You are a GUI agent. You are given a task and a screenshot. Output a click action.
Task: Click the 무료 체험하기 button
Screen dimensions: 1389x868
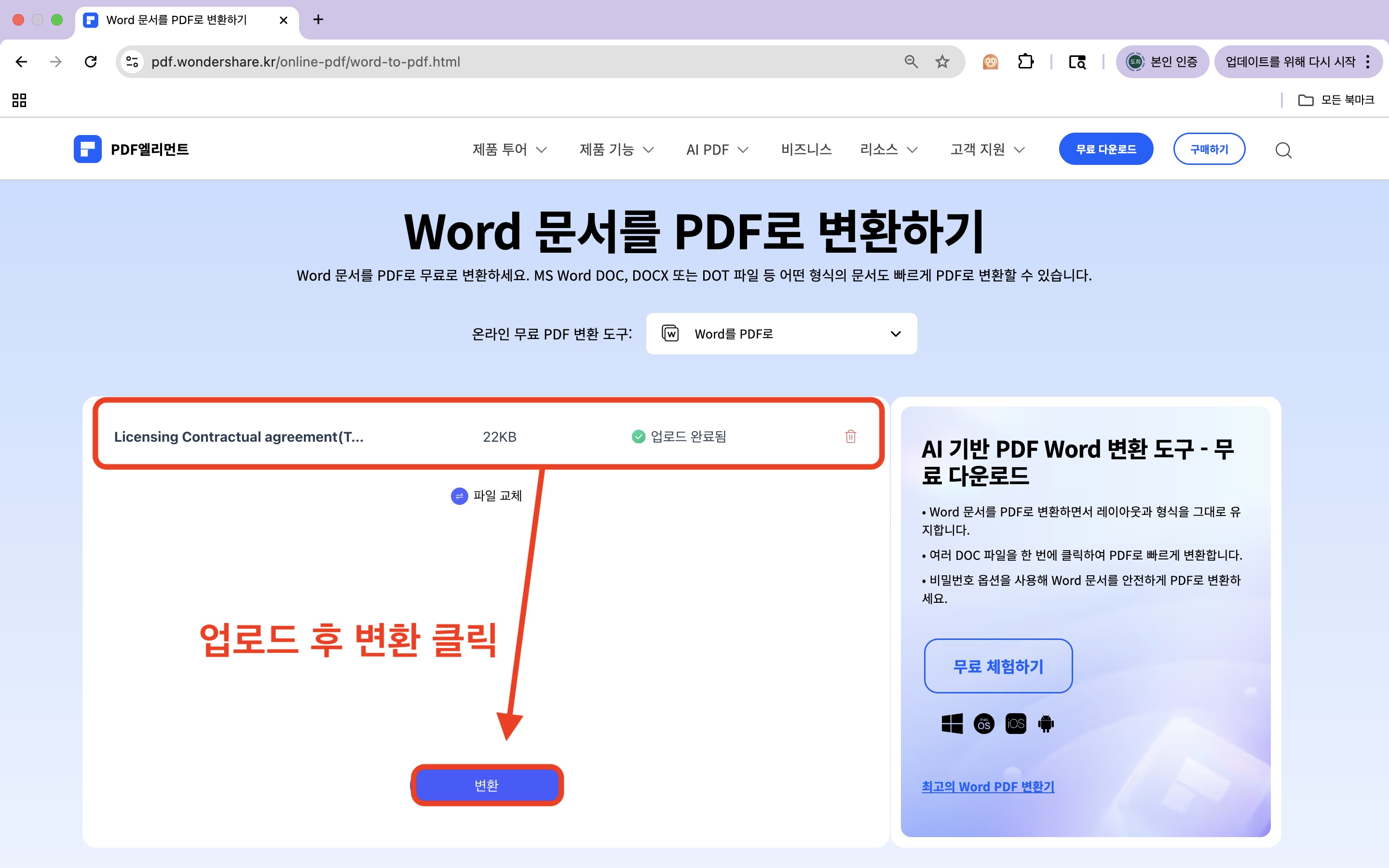click(x=997, y=666)
